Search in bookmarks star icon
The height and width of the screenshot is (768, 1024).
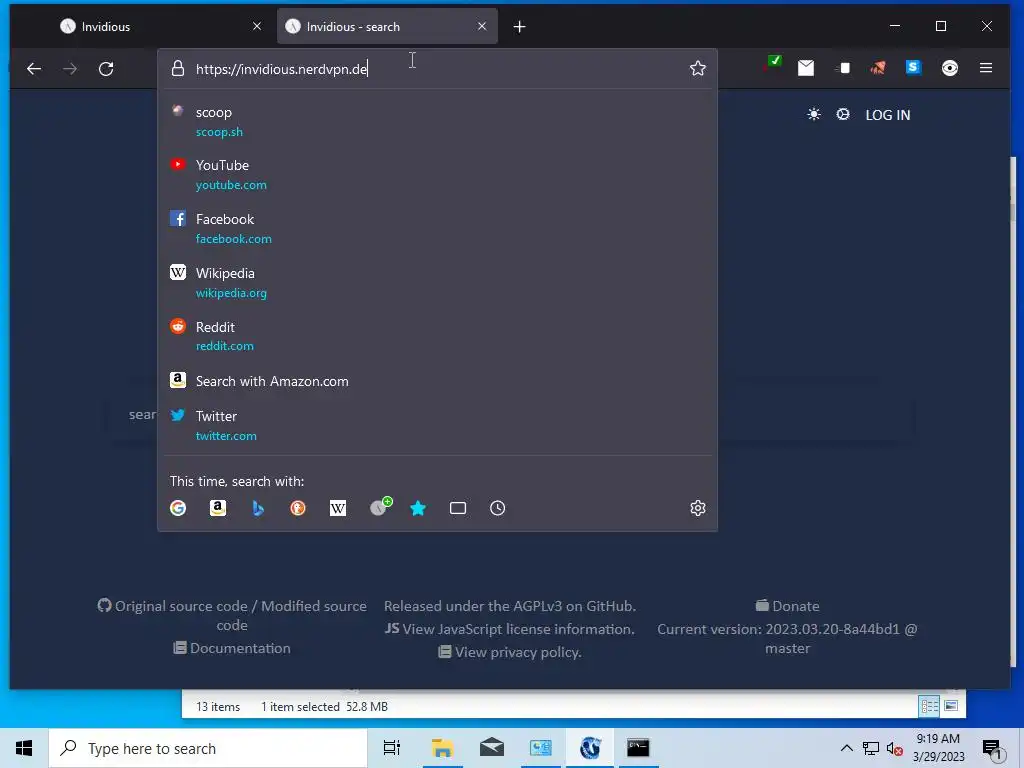pos(418,508)
